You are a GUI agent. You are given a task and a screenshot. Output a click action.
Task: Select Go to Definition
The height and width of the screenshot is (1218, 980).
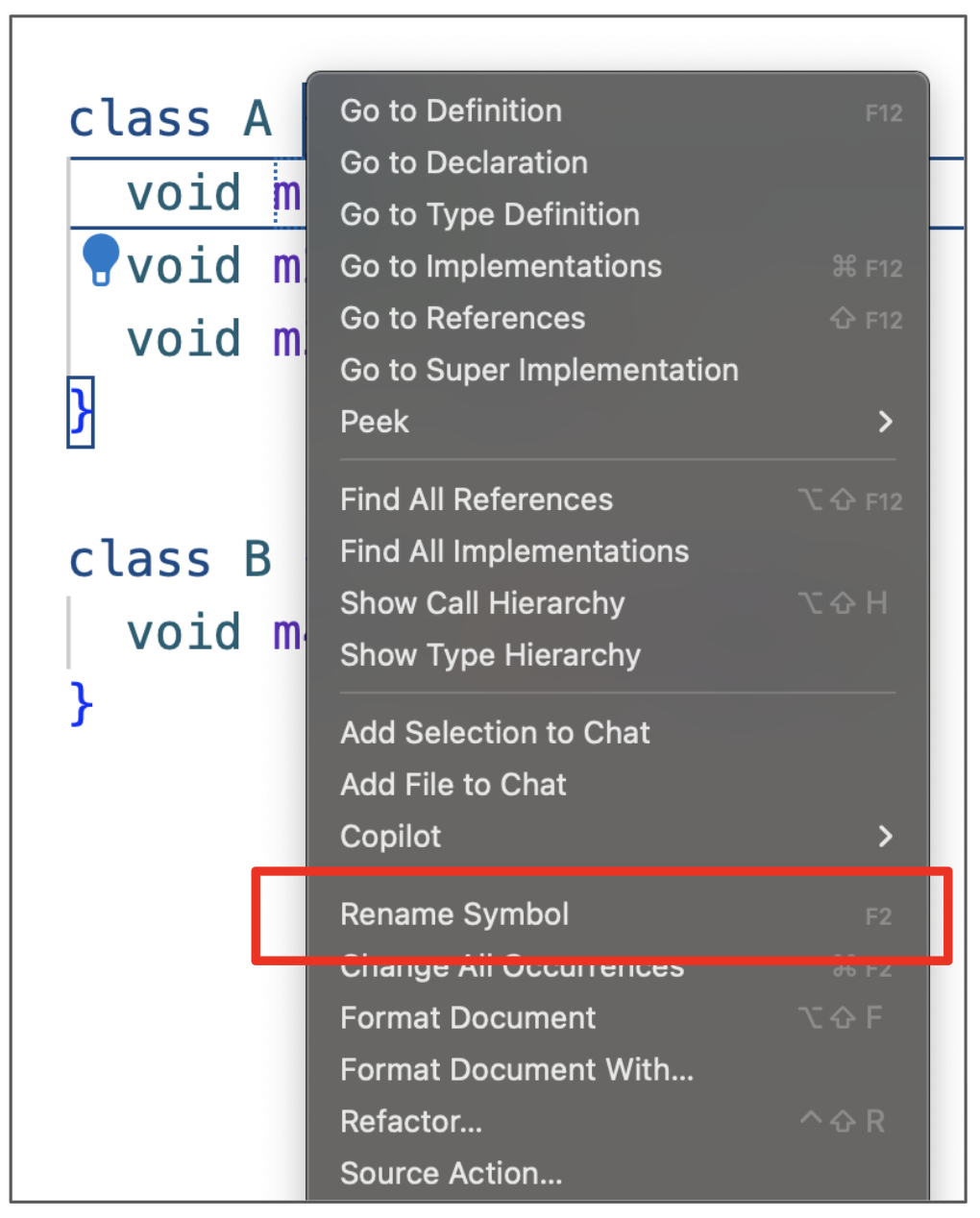(452, 111)
